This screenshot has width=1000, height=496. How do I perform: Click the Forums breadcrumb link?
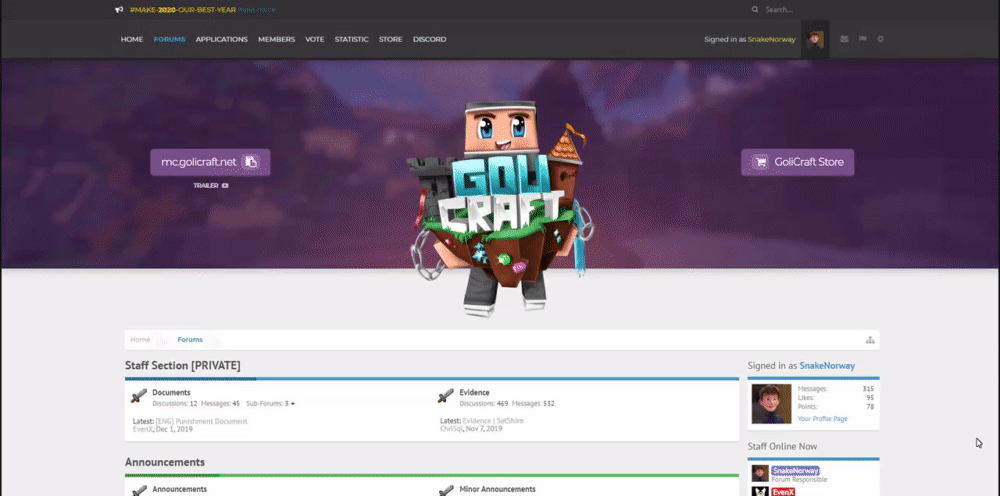click(x=190, y=340)
